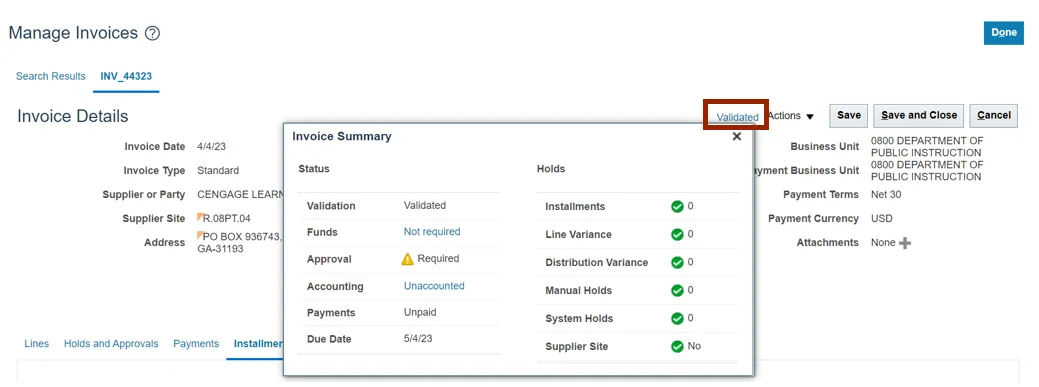Click the Save and Close button
This screenshot has width=1039, height=387.
918,115
